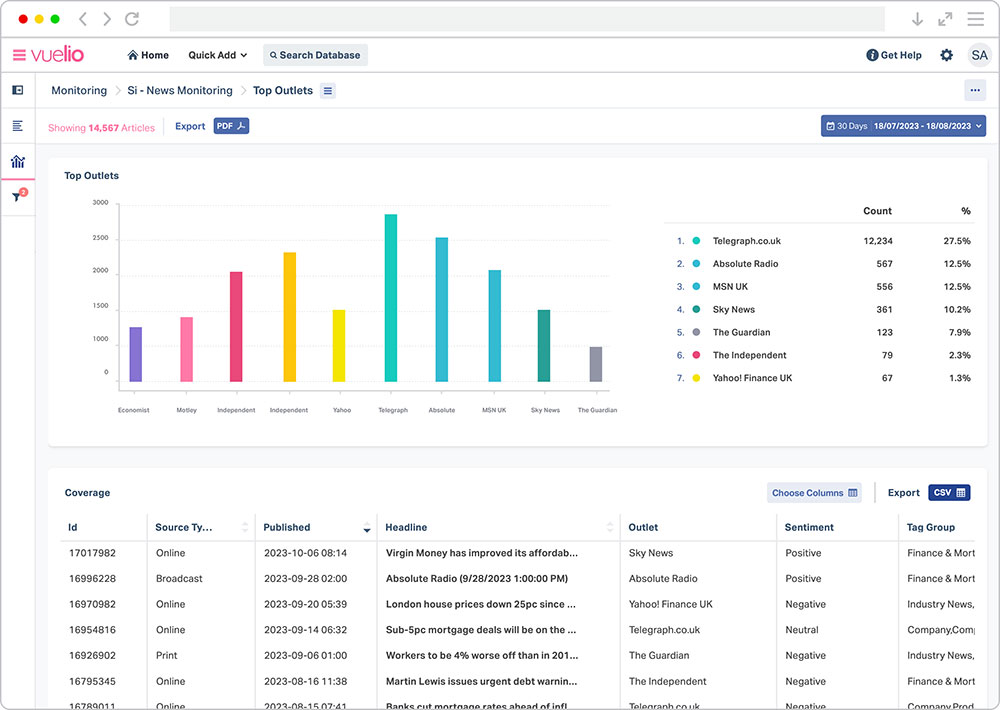Screen dimensions: 1000x710
Task: Export report as PDF
Action: tap(231, 126)
